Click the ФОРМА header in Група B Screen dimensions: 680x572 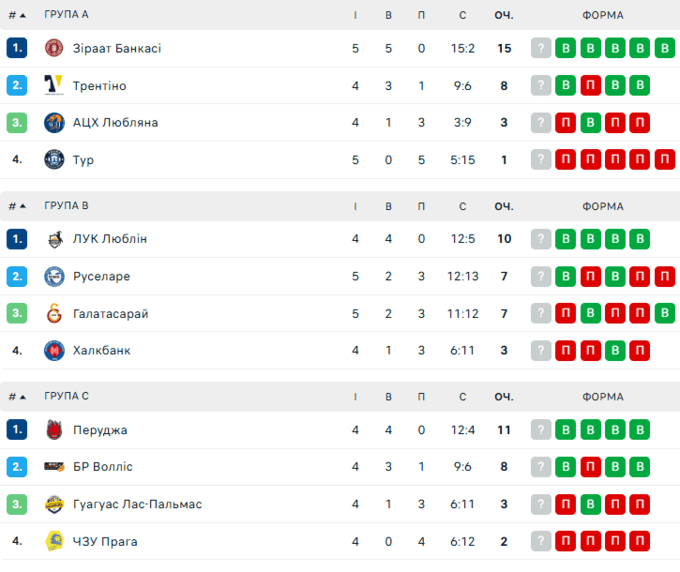(602, 206)
